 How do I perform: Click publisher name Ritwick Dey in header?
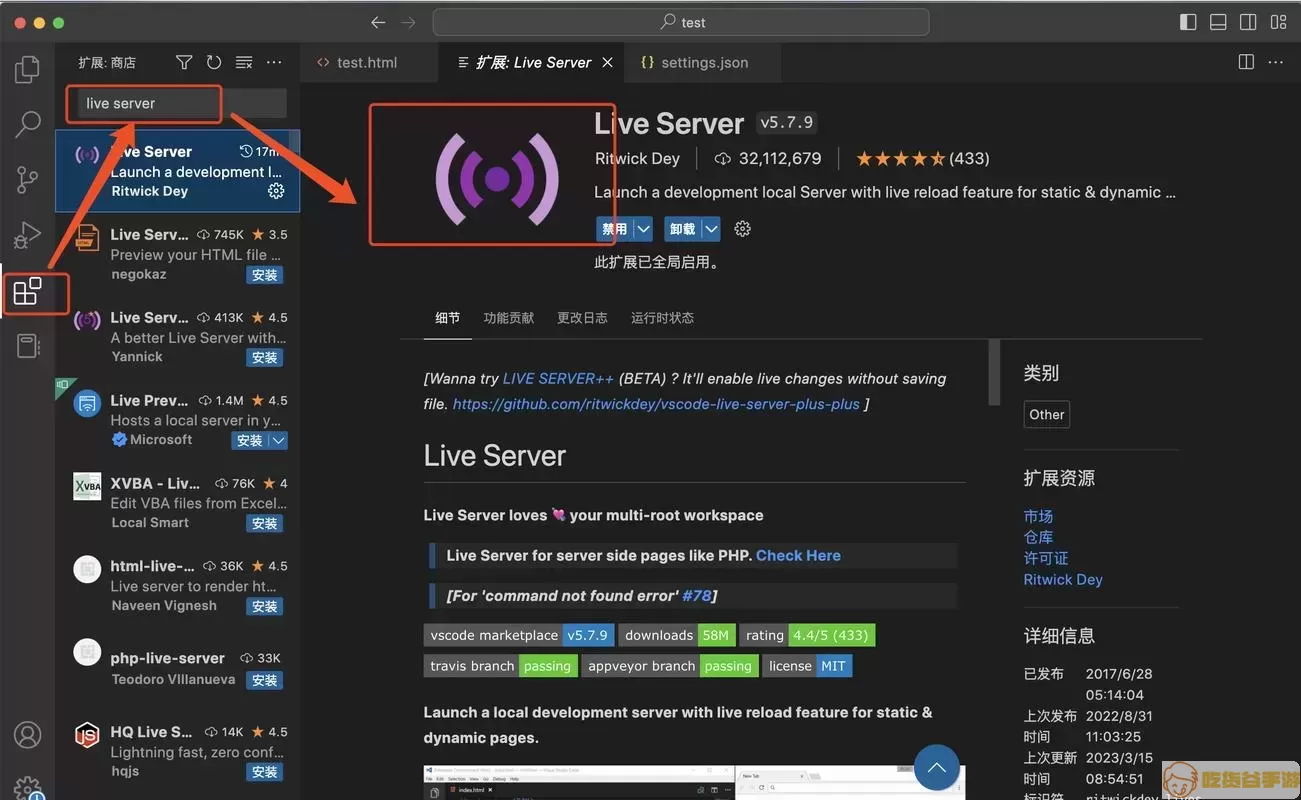coord(637,159)
